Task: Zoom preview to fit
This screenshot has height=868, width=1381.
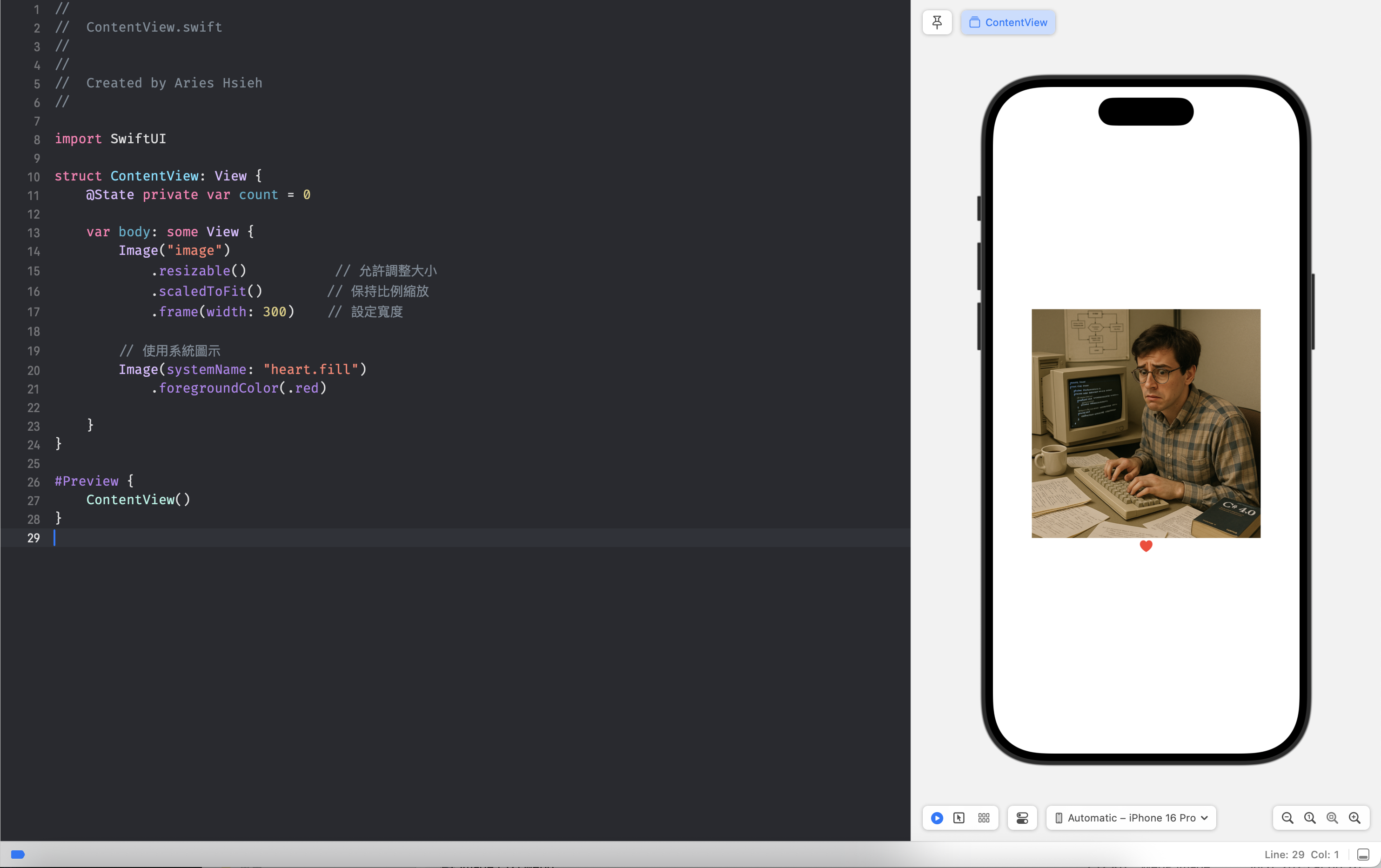Action: tap(1332, 818)
